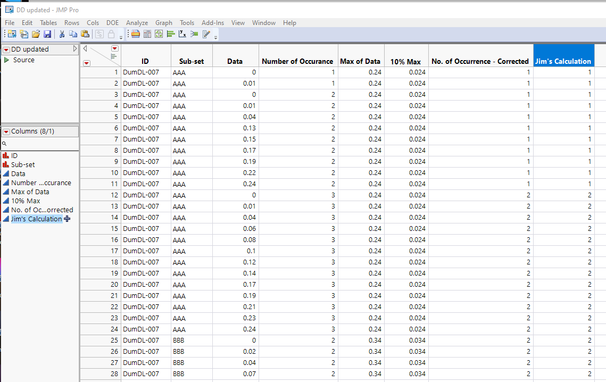Viewport: 606px width, 382px height.
Task: Select the Jim's Calculation column header
Action: 563,55
